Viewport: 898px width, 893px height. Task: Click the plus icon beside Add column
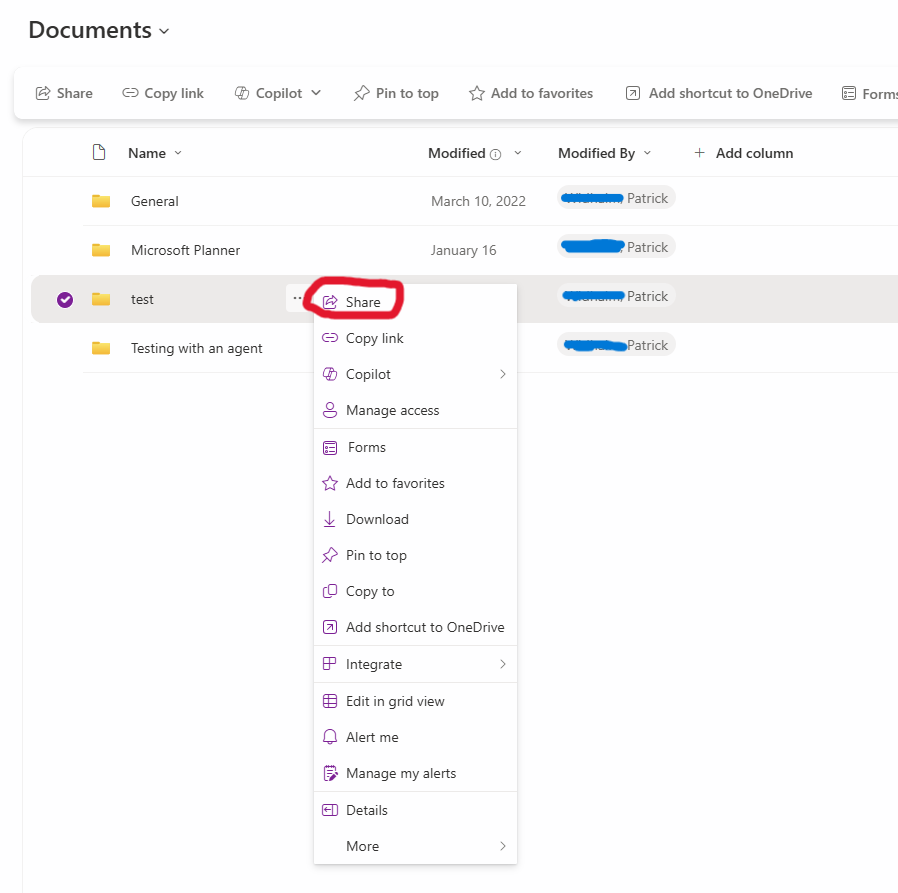coord(699,153)
